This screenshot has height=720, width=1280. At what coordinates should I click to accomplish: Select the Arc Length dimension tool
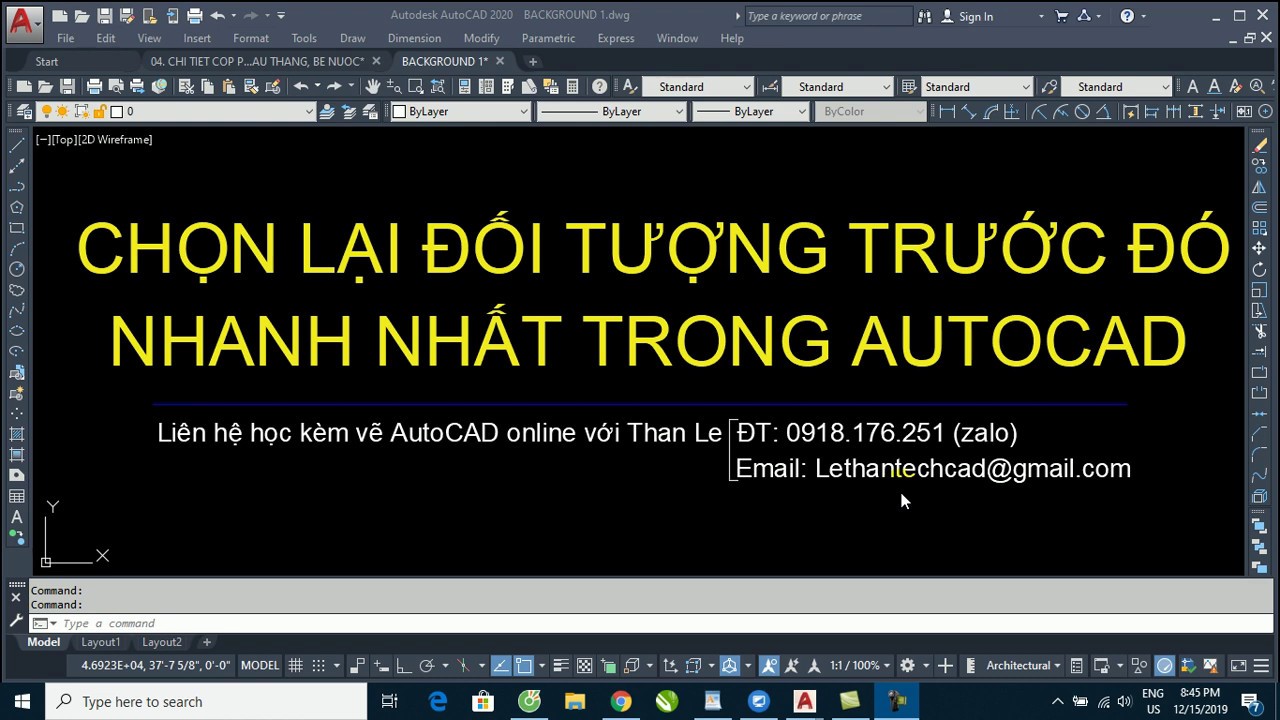(x=991, y=111)
